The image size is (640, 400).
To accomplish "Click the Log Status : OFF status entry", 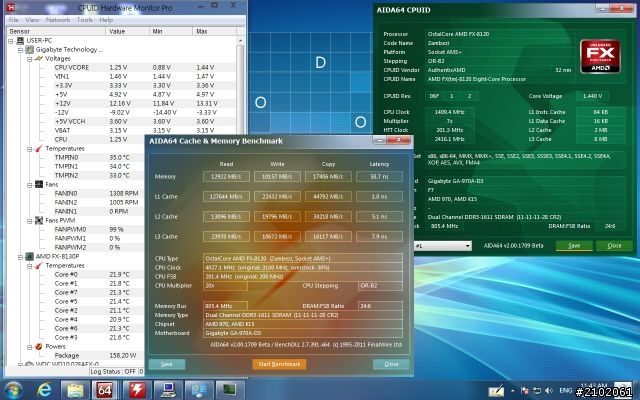I will pyautogui.click(x=113, y=372).
